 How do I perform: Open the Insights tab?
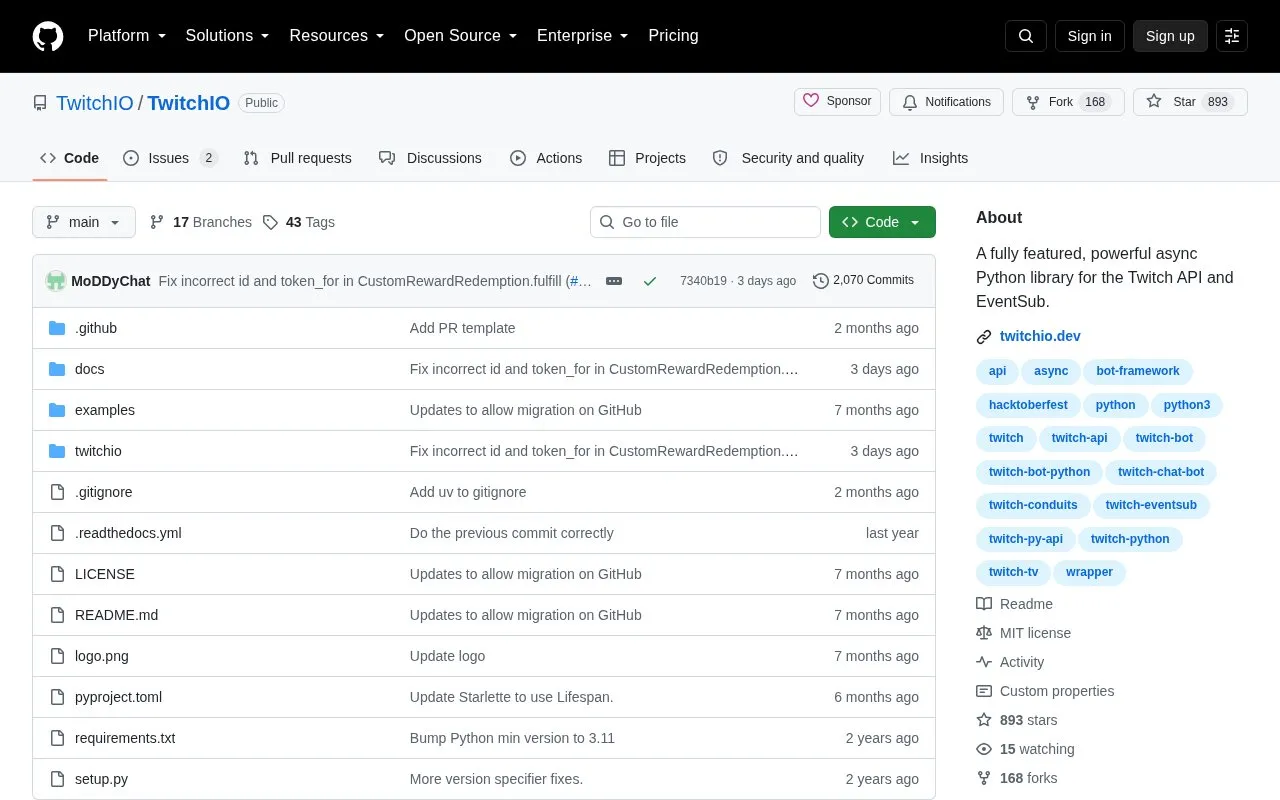pyautogui.click(x=930, y=158)
